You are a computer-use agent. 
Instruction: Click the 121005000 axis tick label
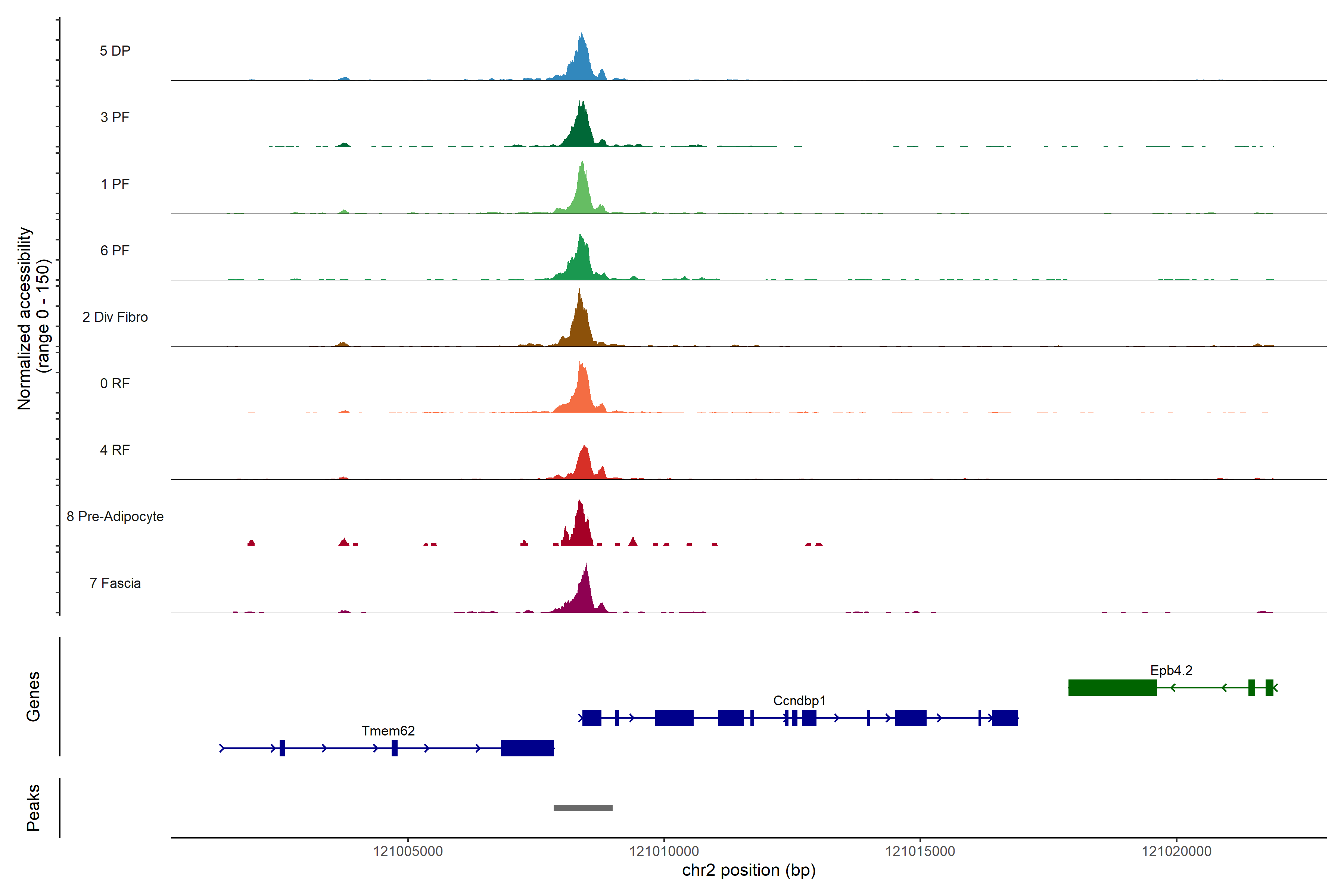click(x=408, y=852)
